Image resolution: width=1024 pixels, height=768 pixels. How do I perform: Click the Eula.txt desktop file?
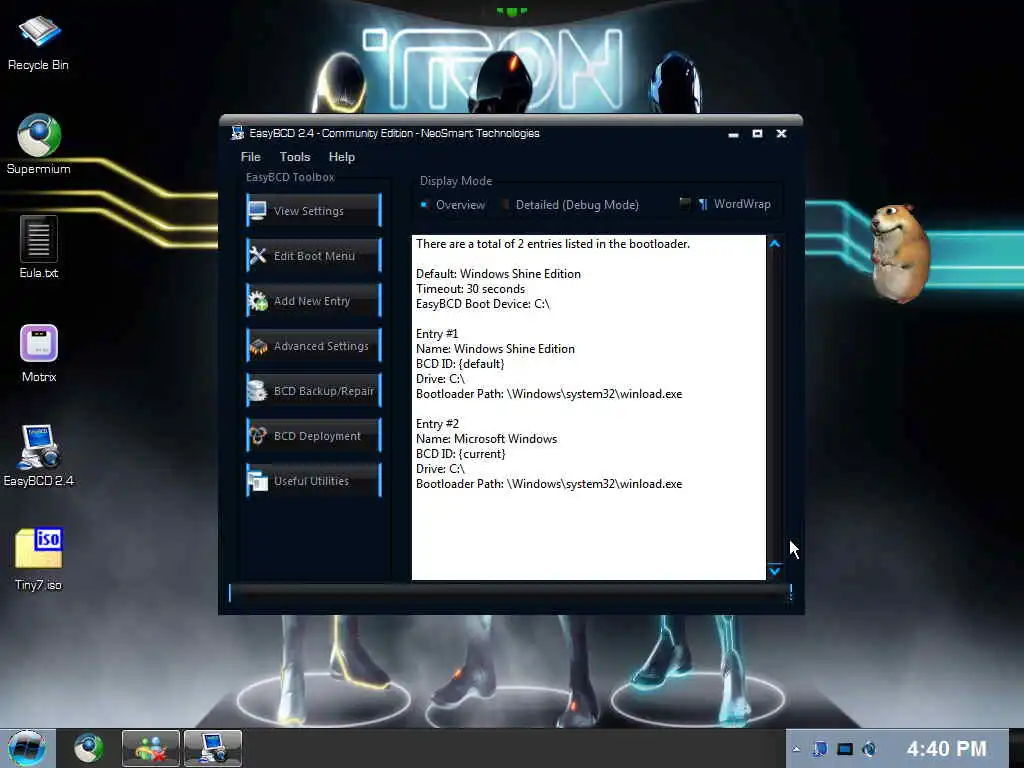[x=39, y=247]
